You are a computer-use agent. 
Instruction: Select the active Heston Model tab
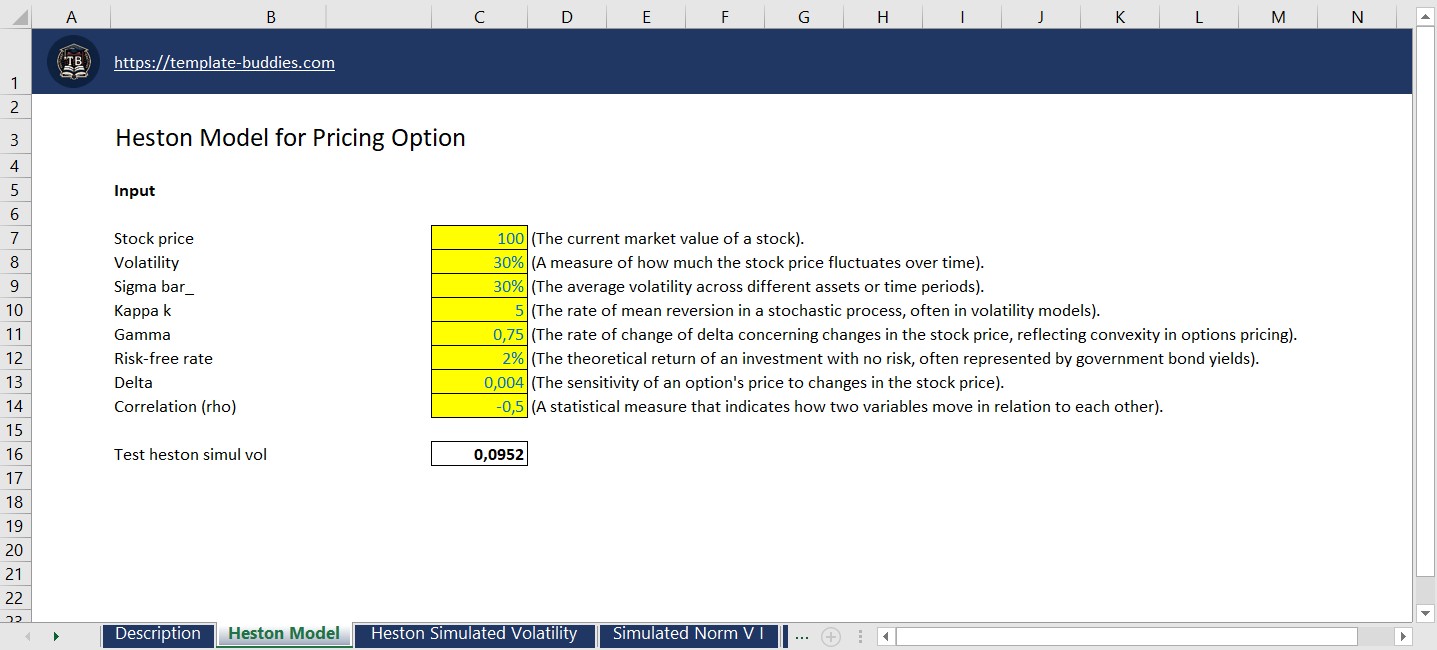coord(284,633)
